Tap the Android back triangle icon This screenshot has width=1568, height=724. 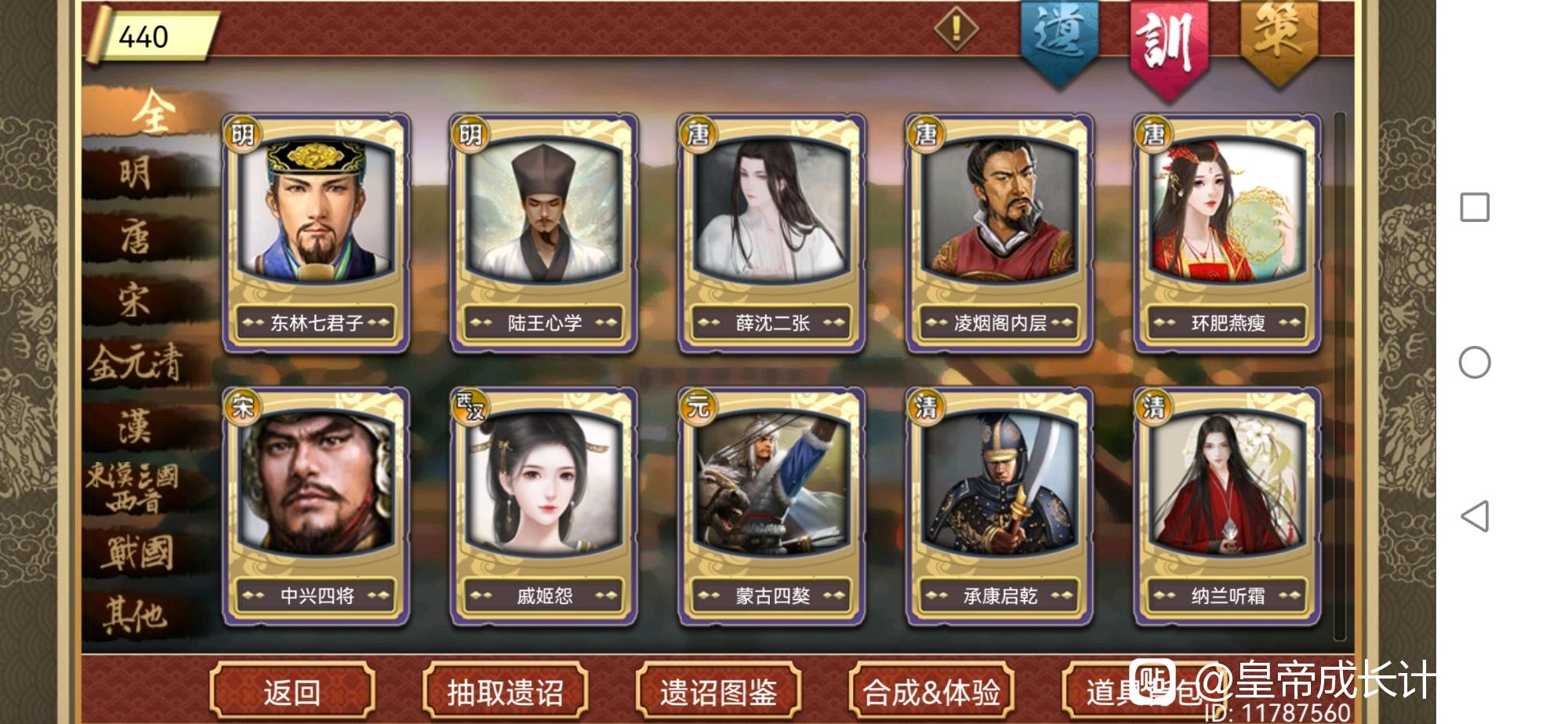click(x=1474, y=516)
